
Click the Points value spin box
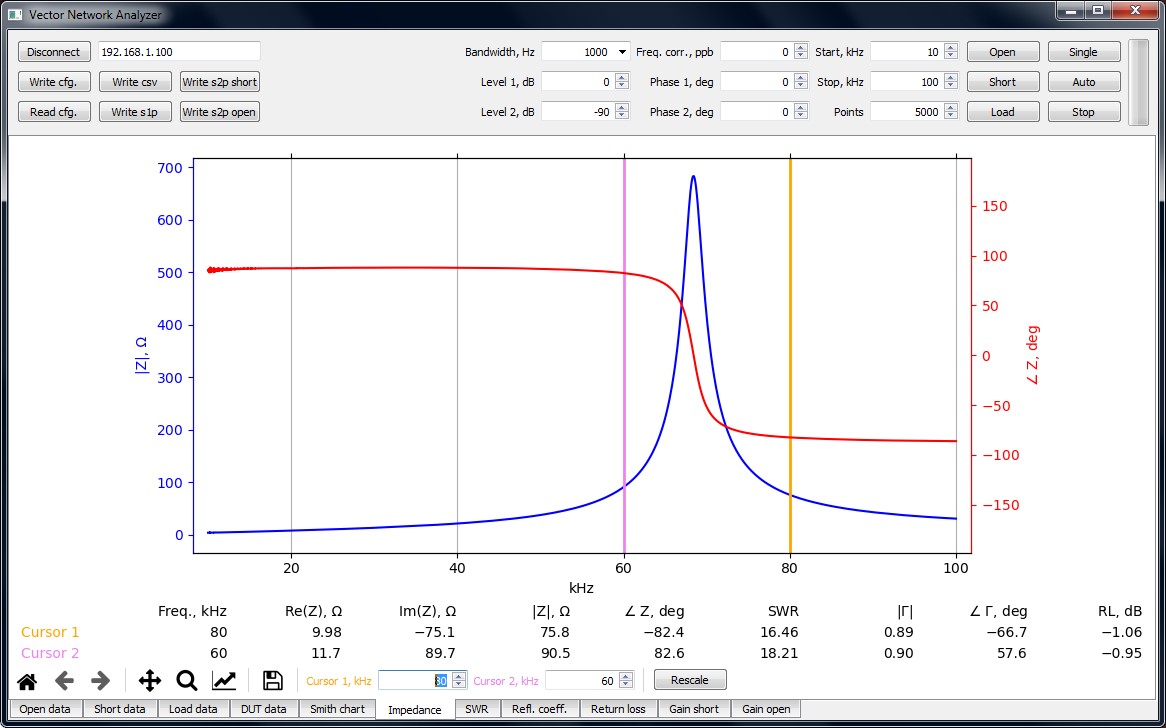(x=906, y=112)
